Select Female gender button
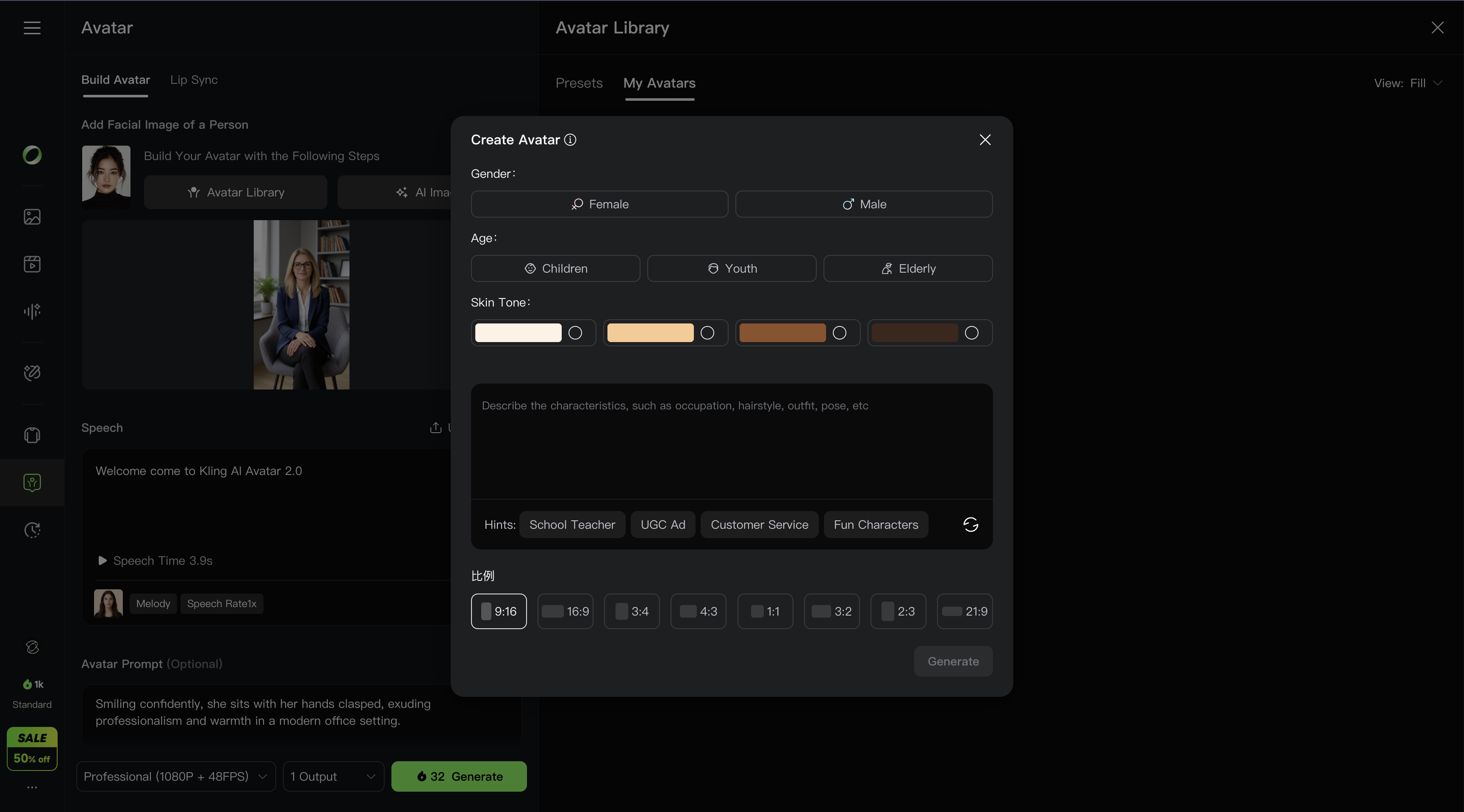1464x812 pixels. [599, 204]
